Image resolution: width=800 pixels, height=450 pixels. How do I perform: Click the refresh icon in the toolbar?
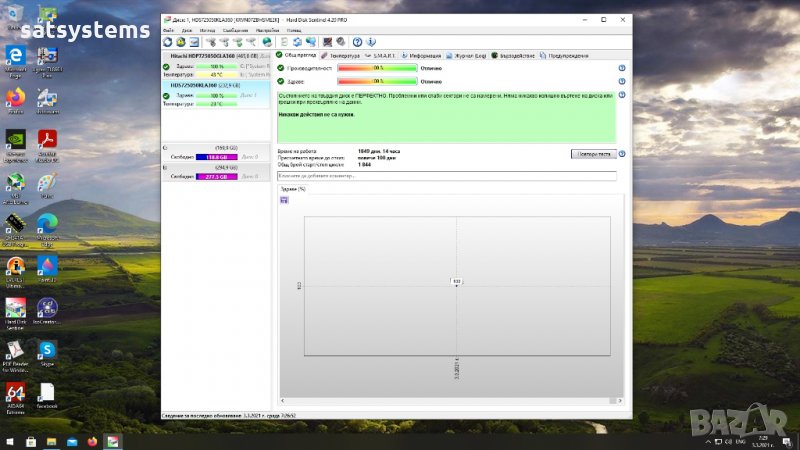coord(168,41)
